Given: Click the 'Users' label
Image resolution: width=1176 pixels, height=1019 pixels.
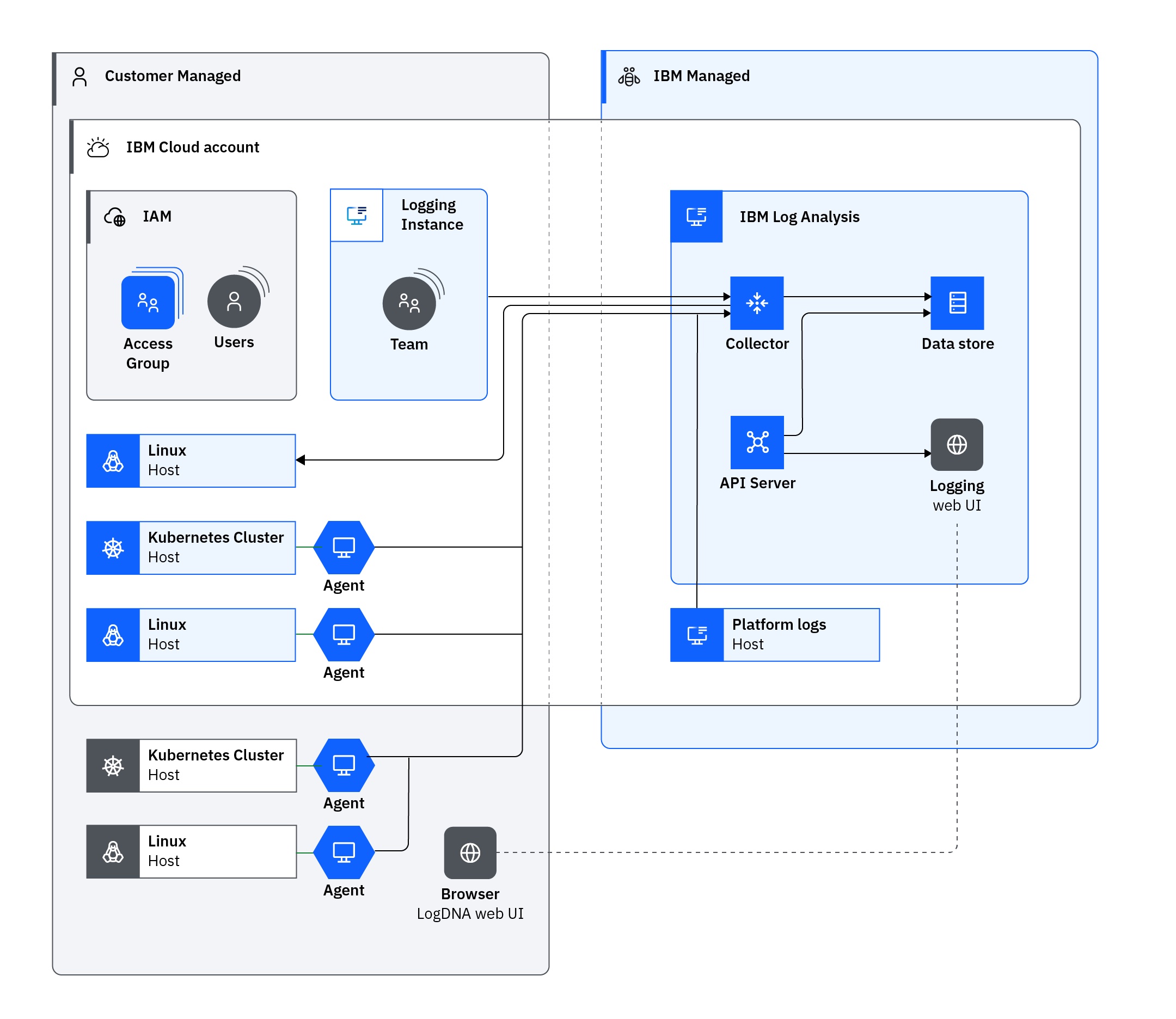Looking at the screenshot, I should 234,342.
